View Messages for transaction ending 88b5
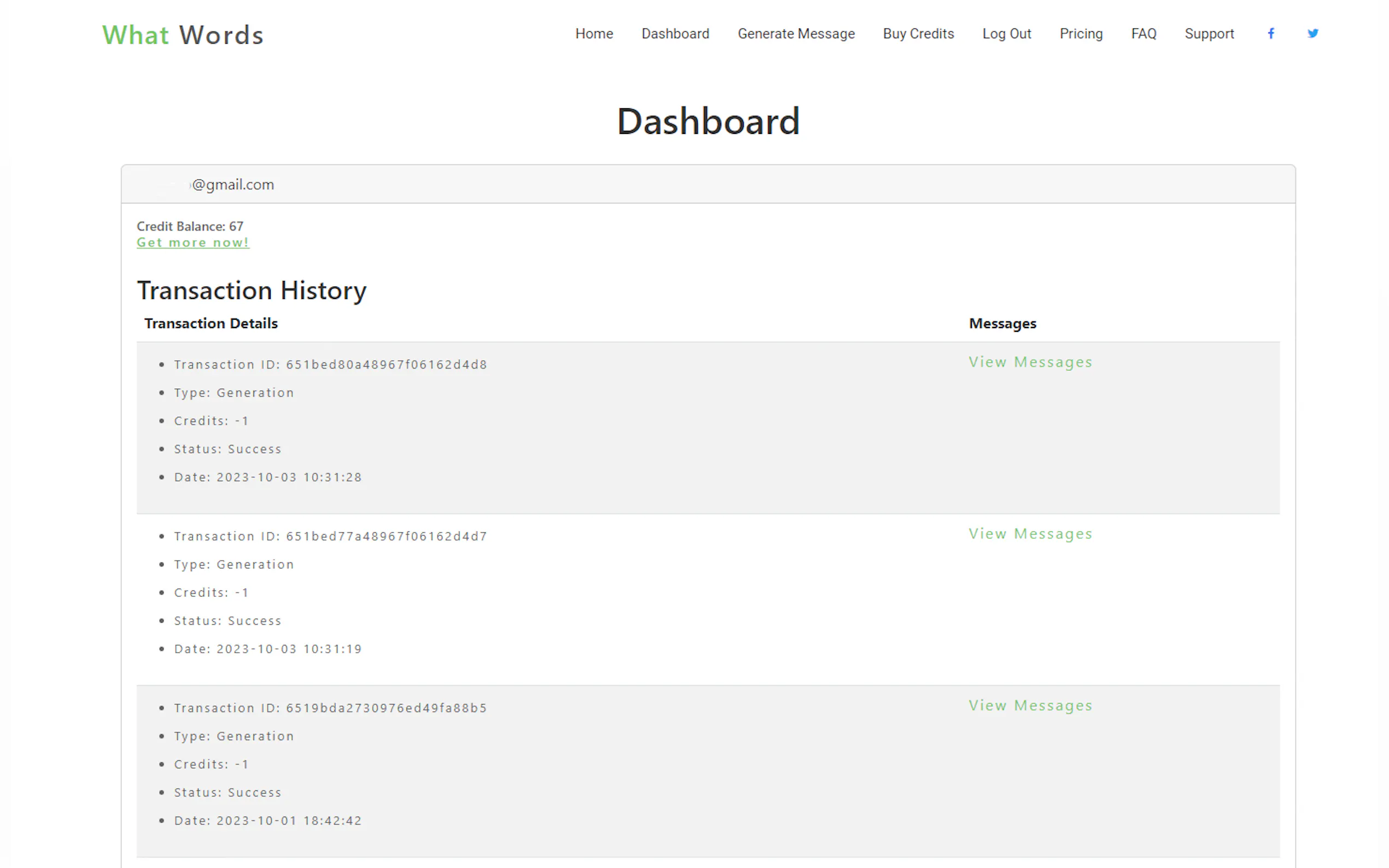This screenshot has width=1389, height=868. click(x=1030, y=706)
